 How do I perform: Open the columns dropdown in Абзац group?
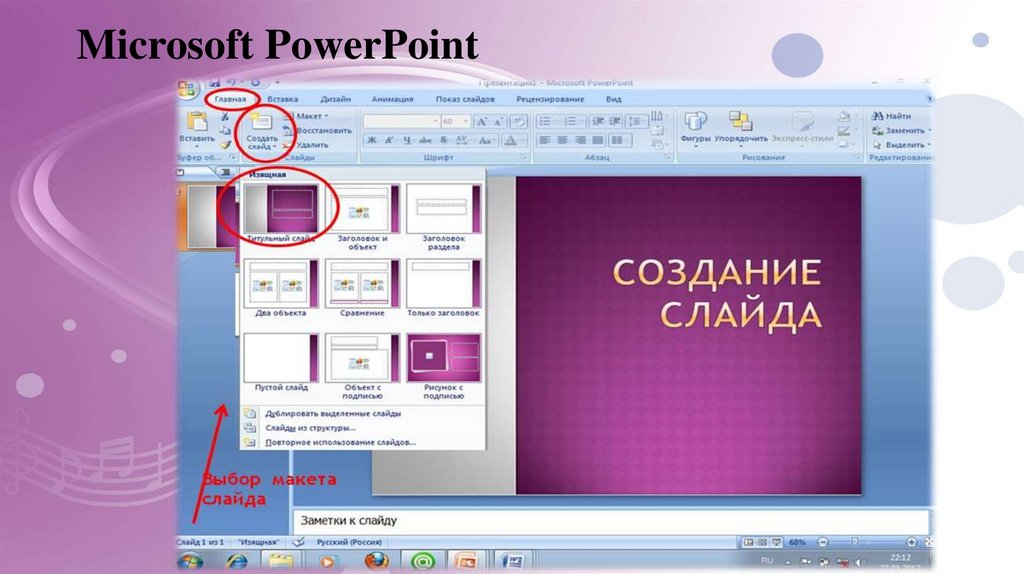(x=618, y=140)
